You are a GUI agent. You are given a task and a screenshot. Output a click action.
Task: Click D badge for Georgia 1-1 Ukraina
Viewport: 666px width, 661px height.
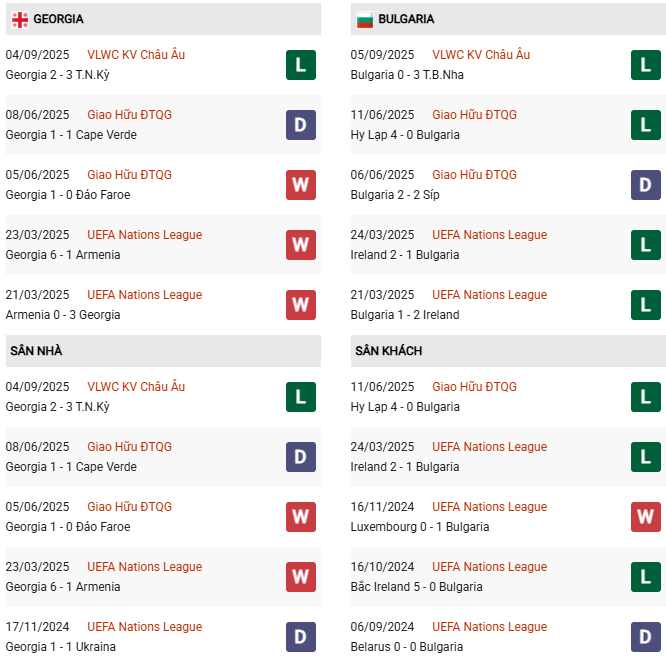tap(301, 637)
